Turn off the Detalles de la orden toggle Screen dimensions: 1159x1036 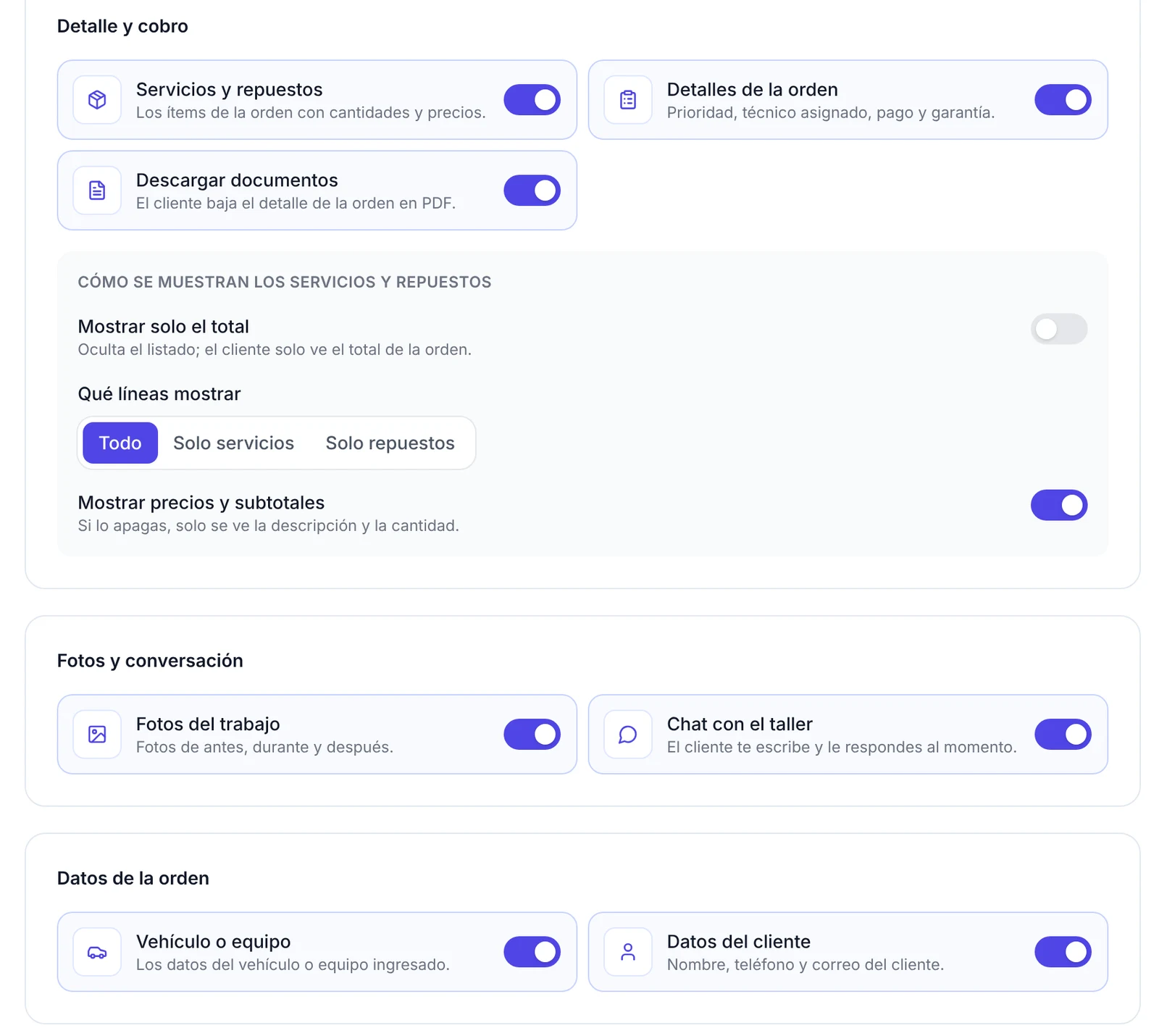coord(1063,100)
